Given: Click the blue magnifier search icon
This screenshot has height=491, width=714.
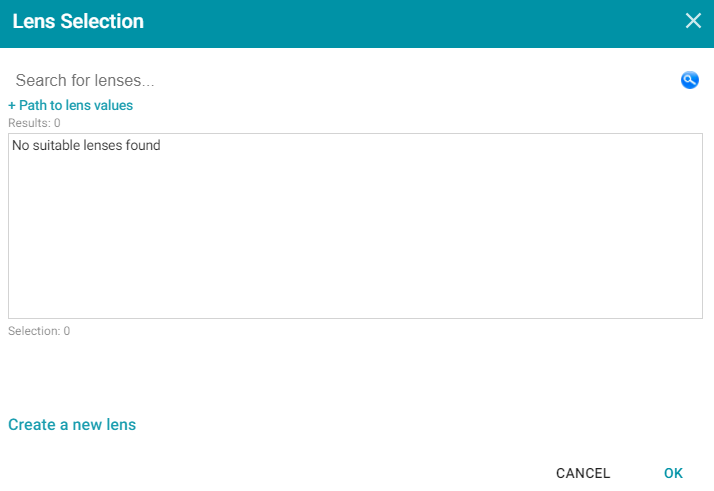Looking at the screenshot, I should [689, 80].
